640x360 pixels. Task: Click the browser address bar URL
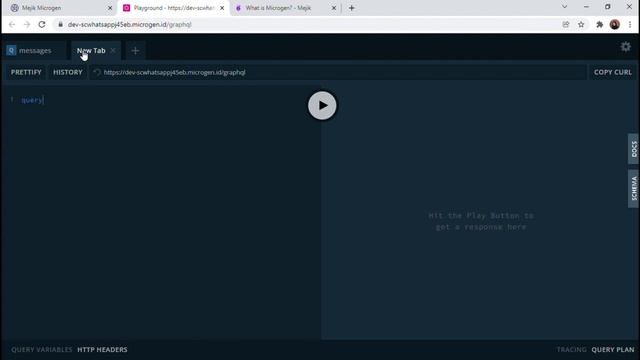129,24
